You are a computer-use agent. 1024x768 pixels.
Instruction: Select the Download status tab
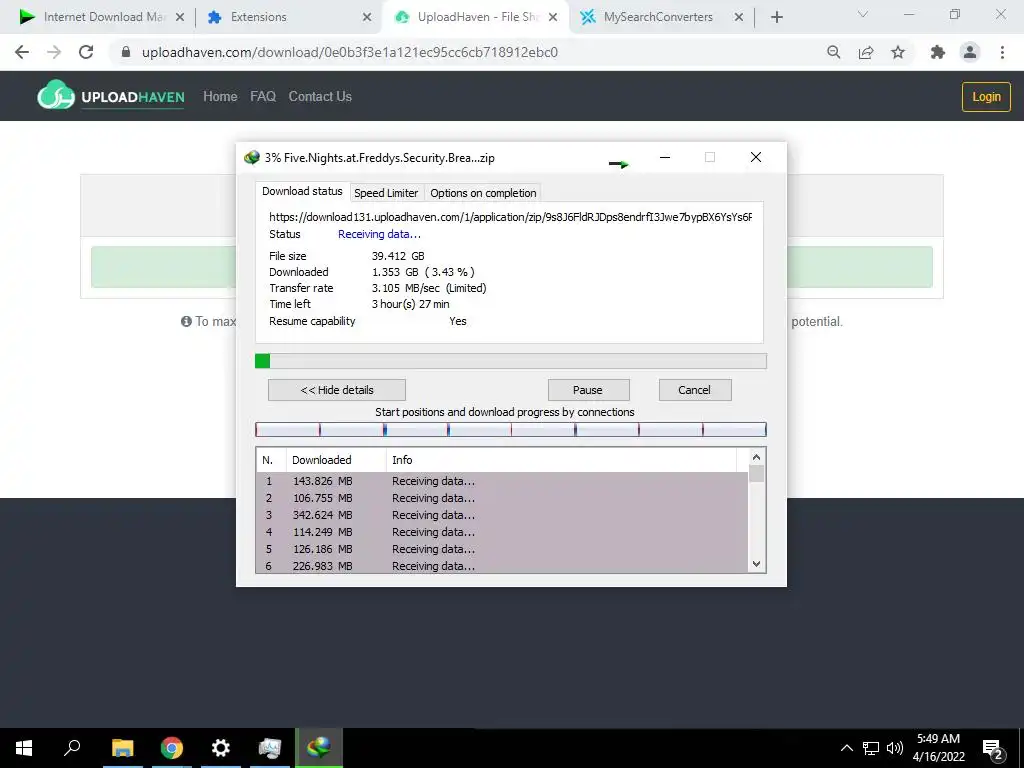pyautogui.click(x=302, y=191)
